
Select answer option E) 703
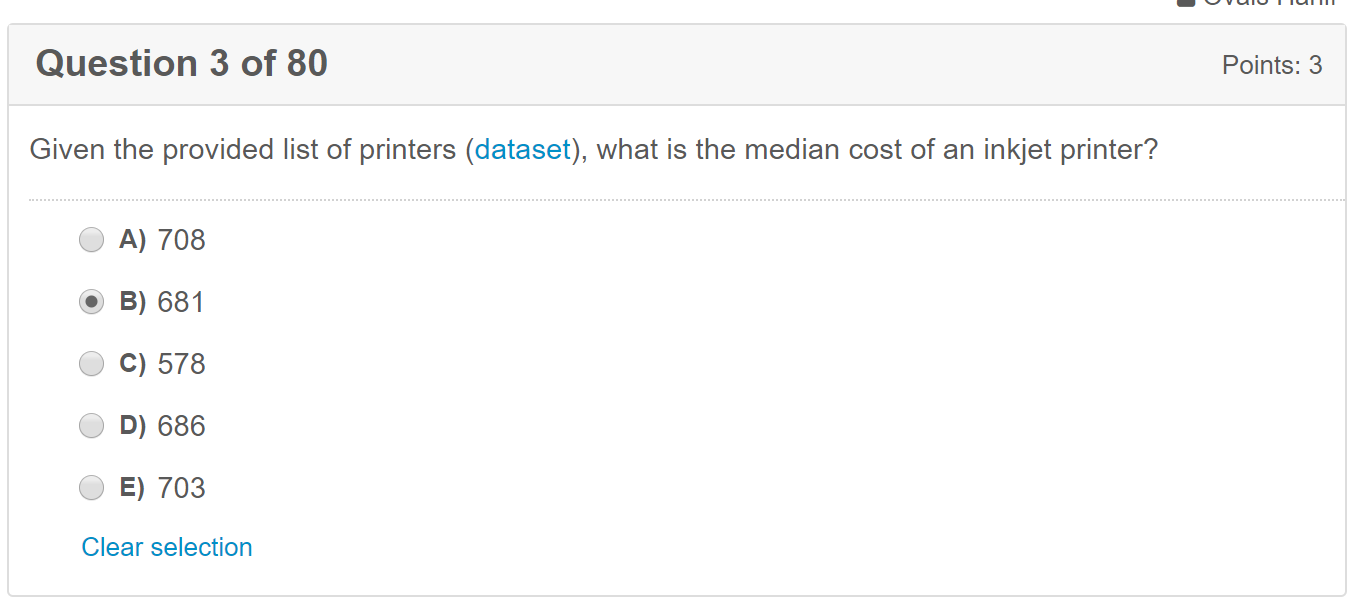coord(91,487)
